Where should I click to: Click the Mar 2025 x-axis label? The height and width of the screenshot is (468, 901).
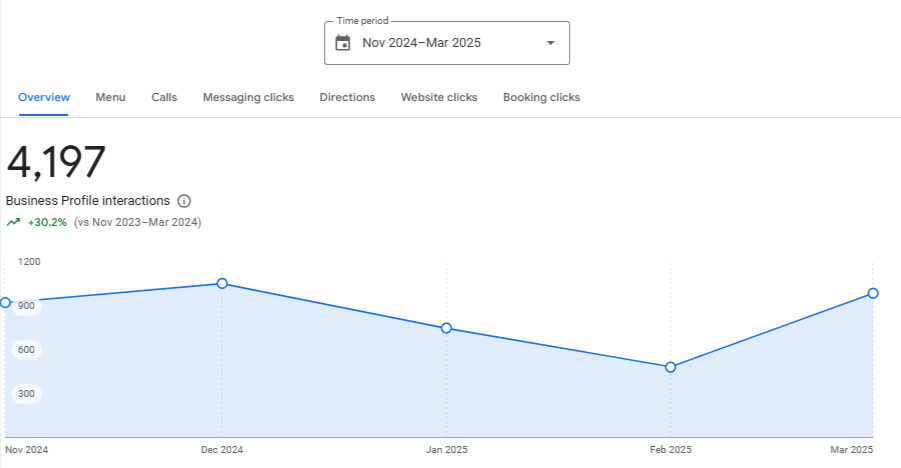[x=852, y=450]
